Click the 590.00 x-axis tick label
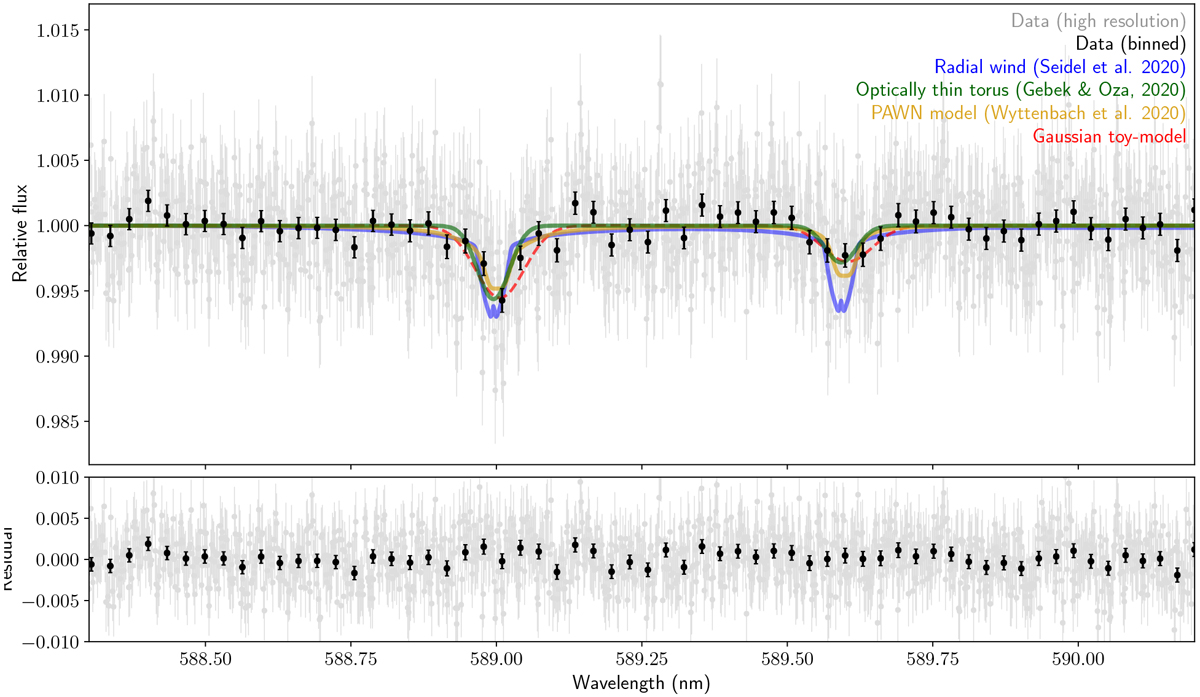This screenshot has height=697, width=1200. (1079, 660)
